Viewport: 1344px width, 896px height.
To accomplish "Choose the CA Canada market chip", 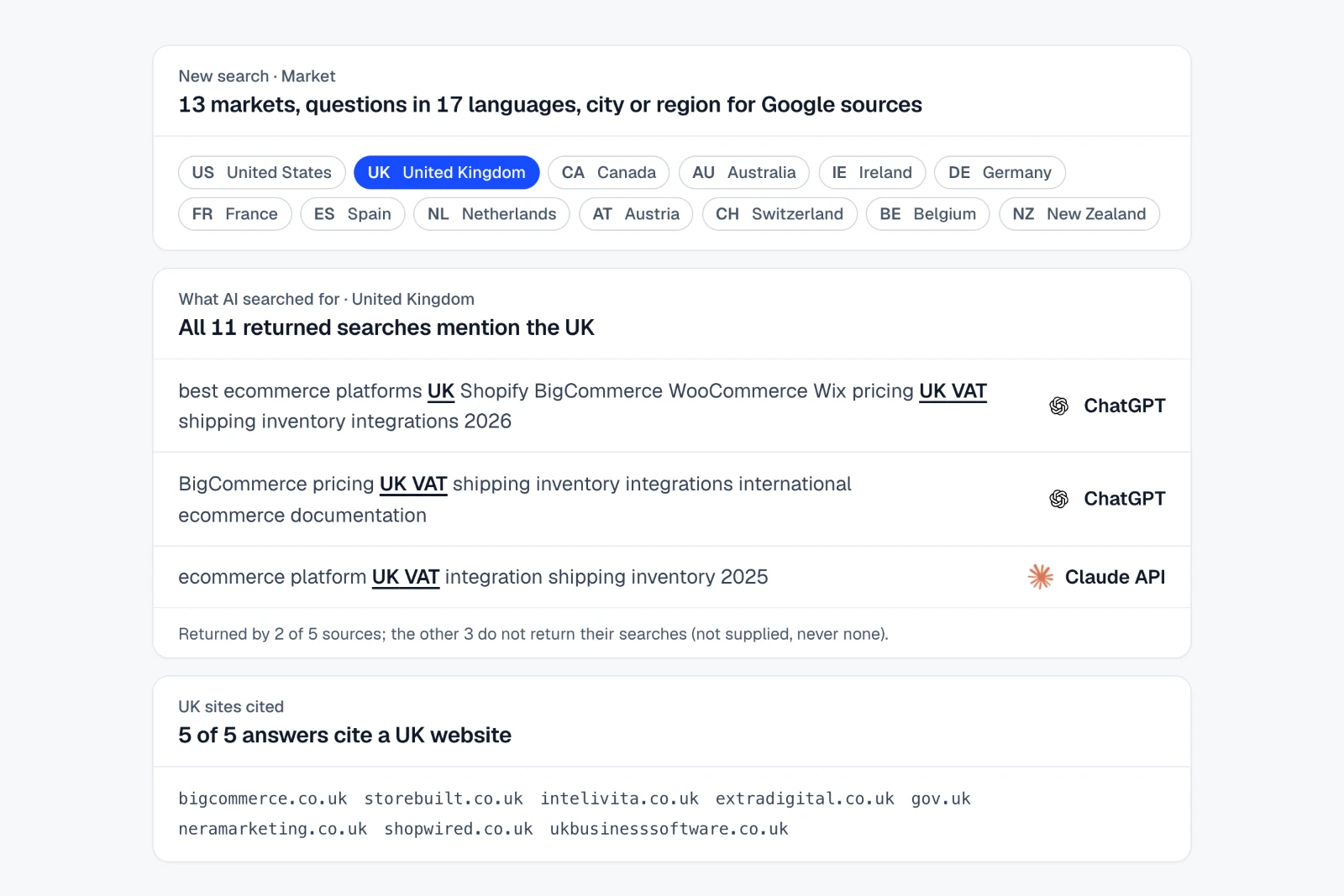I will 609,172.
